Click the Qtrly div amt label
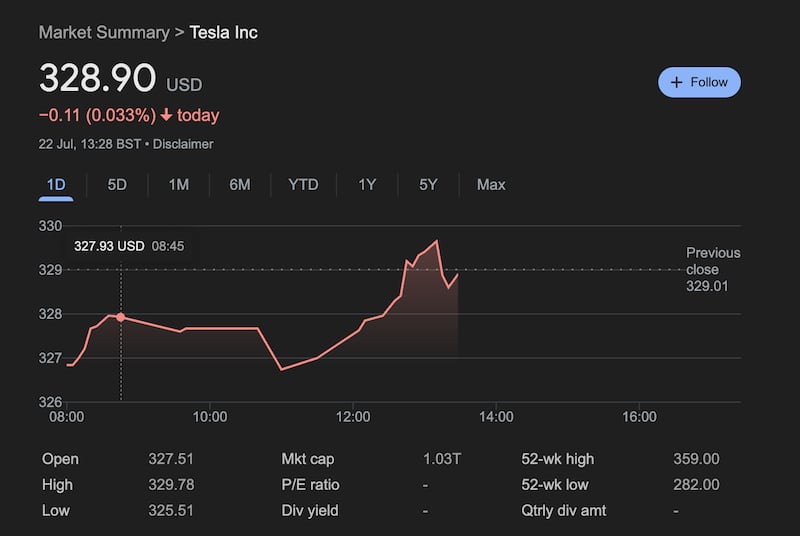 click(x=564, y=511)
